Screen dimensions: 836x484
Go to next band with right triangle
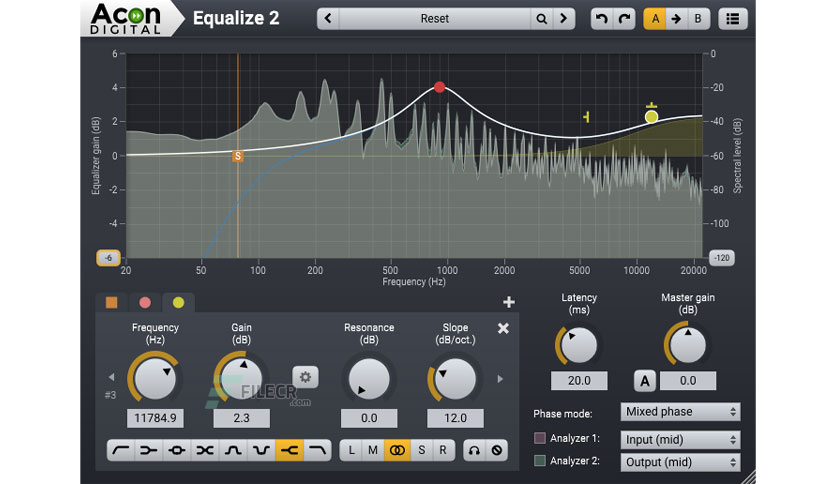500,379
